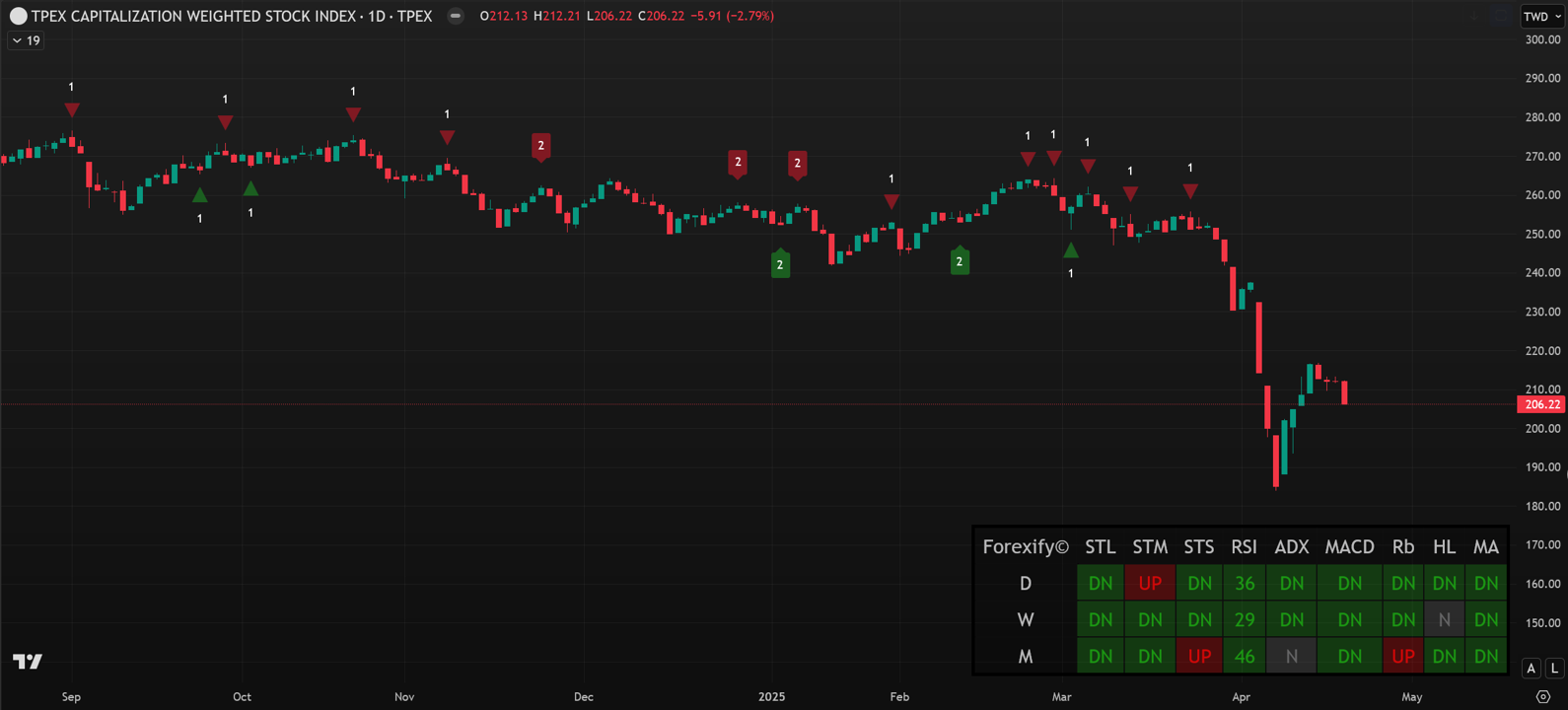Toggle auto scale 'A' button
Screen dimensions: 1568x710
(x=1531, y=668)
